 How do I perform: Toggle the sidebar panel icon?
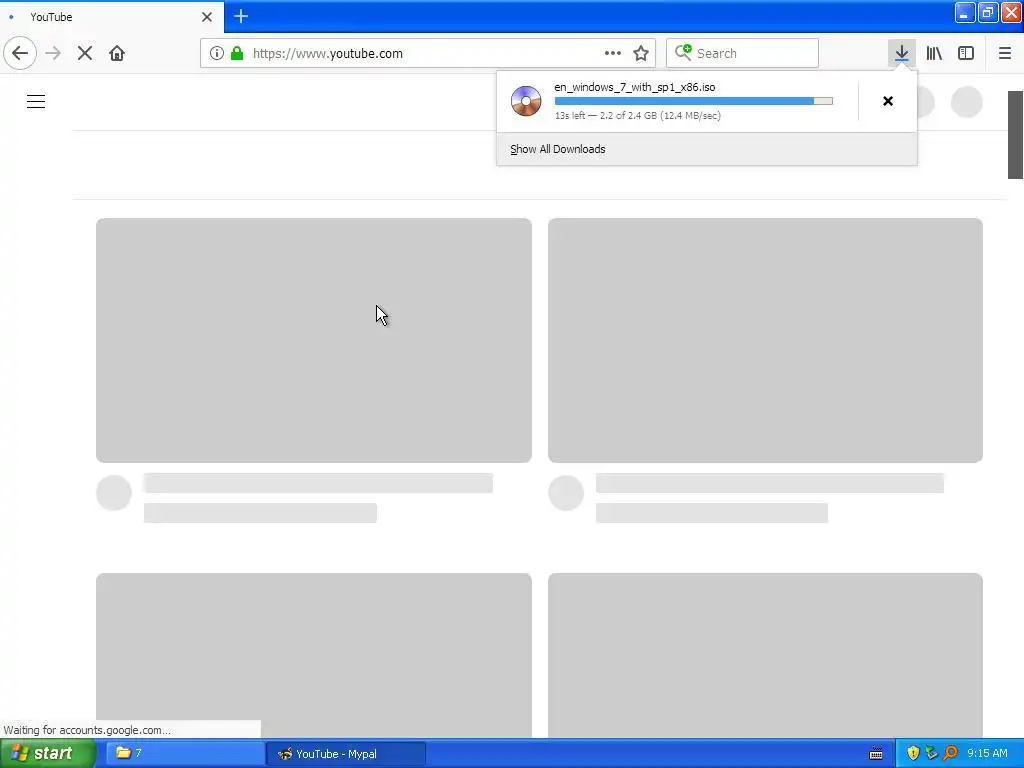966,53
